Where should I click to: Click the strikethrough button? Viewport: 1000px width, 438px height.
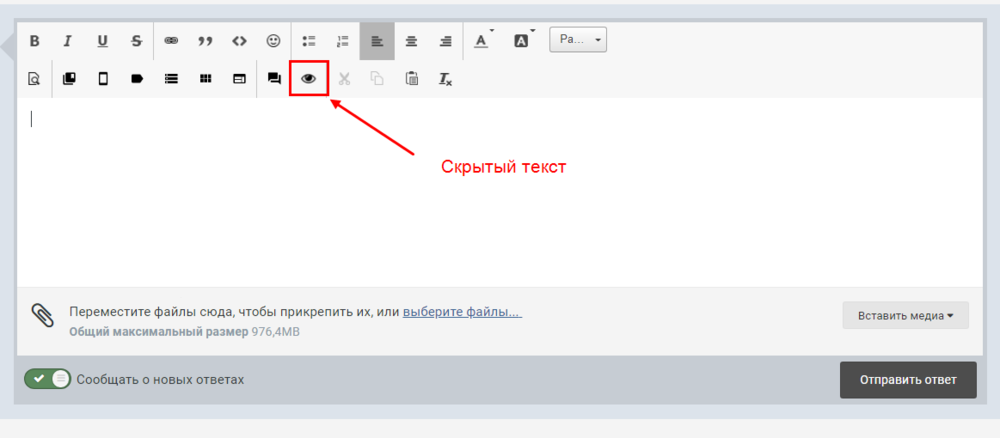click(x=136, y=41)
